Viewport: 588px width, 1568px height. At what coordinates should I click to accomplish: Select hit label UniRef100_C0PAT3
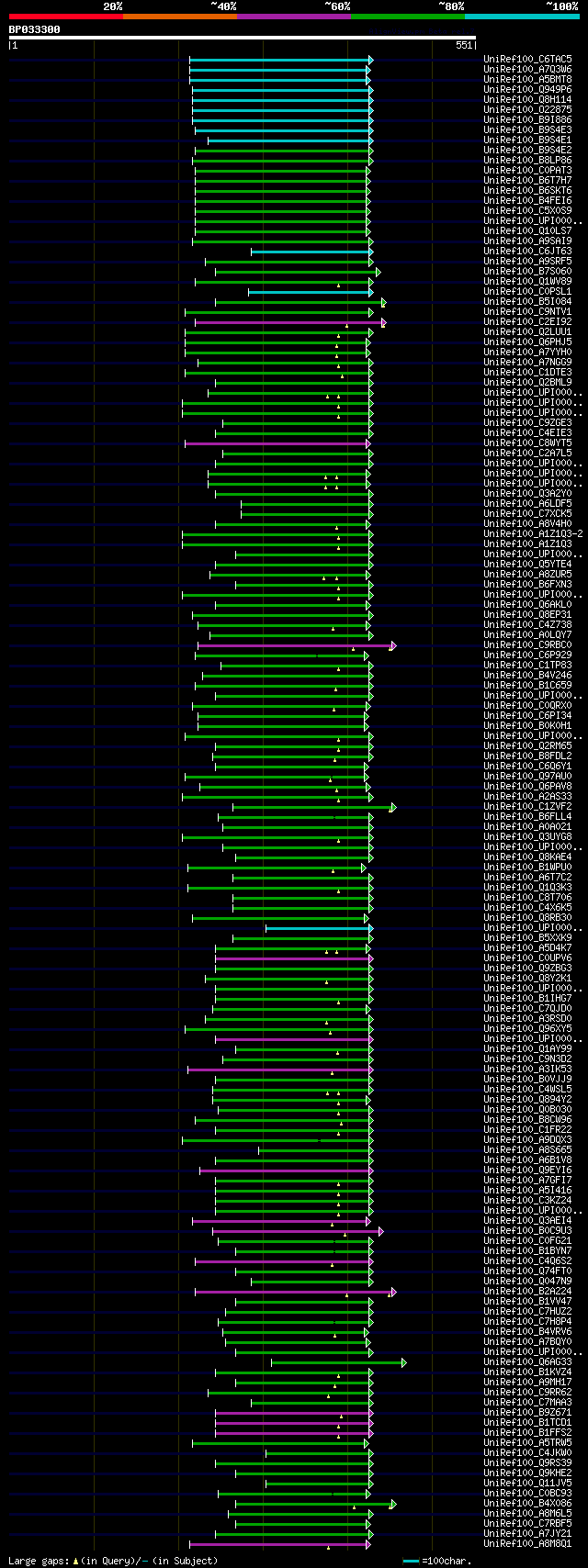tap(527, 171)
